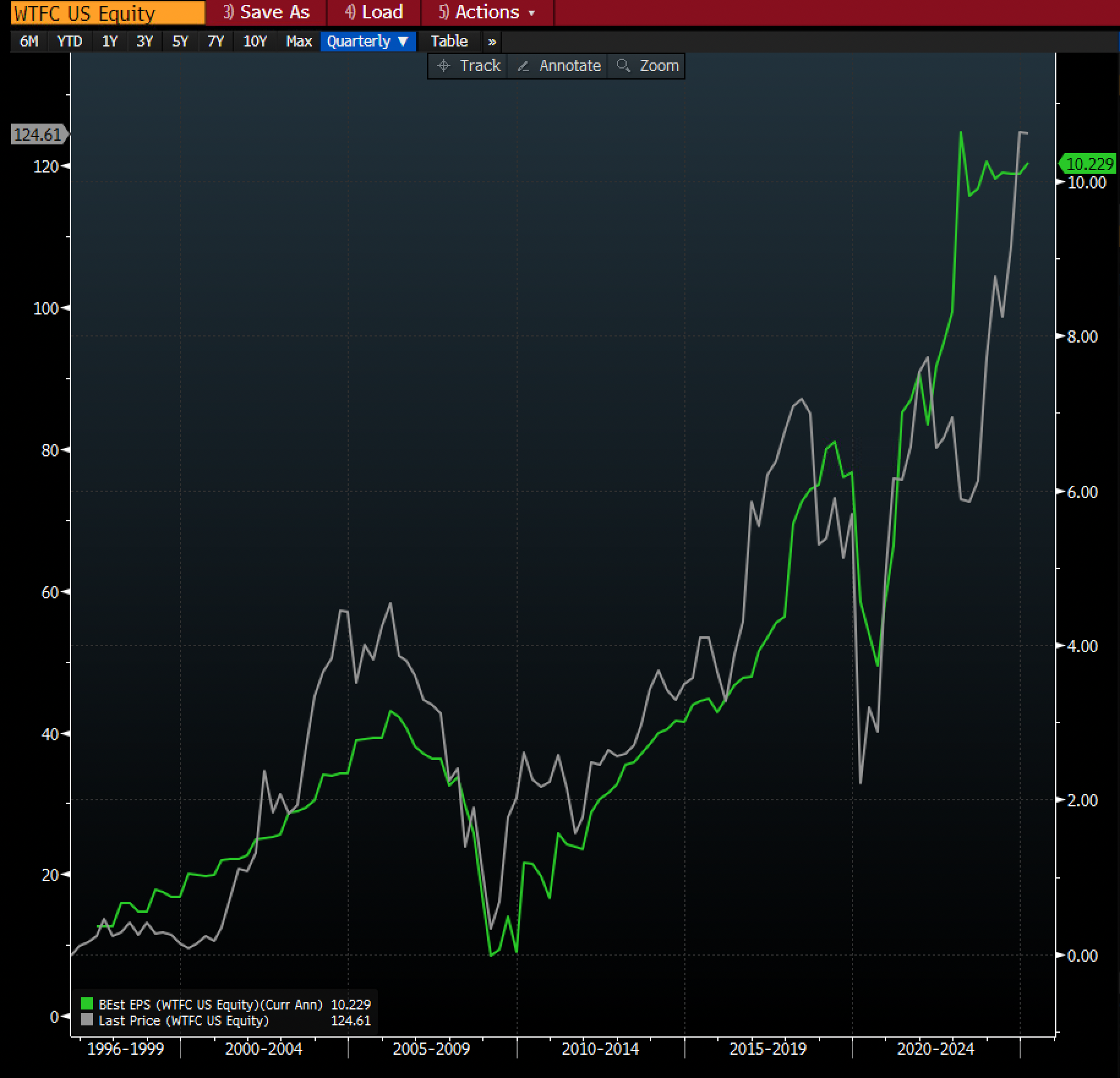
Task: Click the 2015-2019 axis label
Action: click(768, 1049)
